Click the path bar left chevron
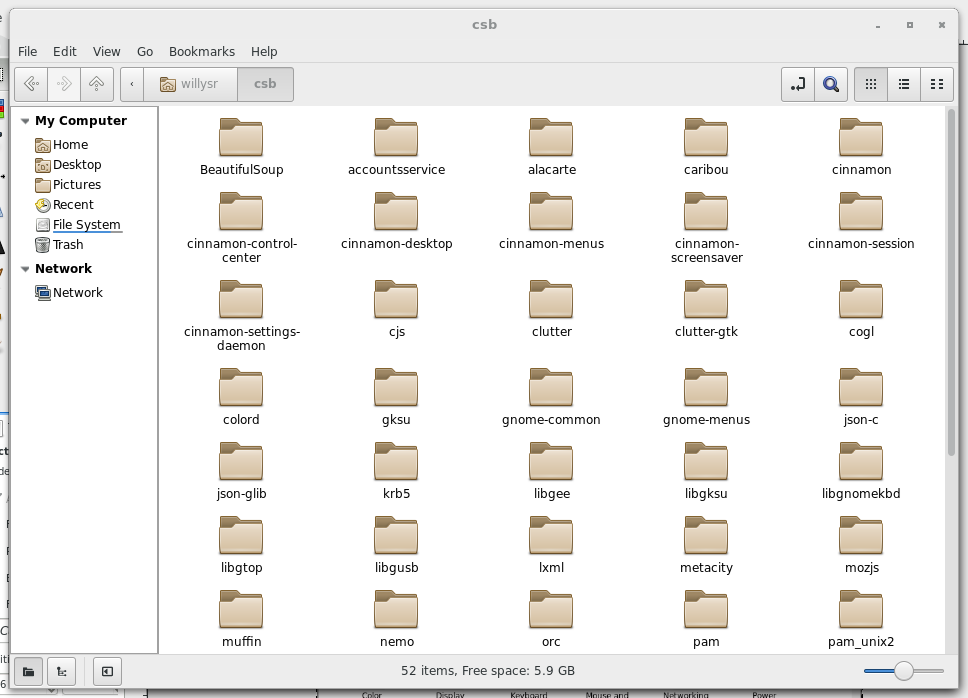968x698 pixels. pos(131,84)
